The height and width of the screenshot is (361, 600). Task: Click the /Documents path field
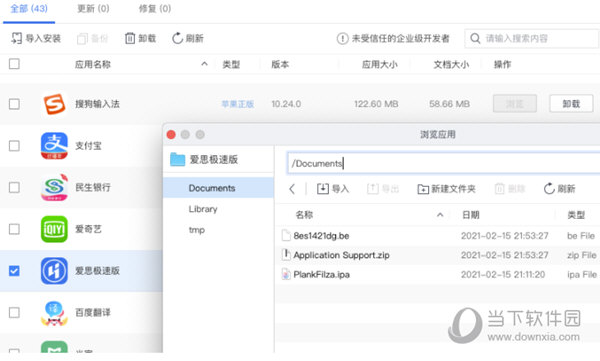[x=443, y=163]
